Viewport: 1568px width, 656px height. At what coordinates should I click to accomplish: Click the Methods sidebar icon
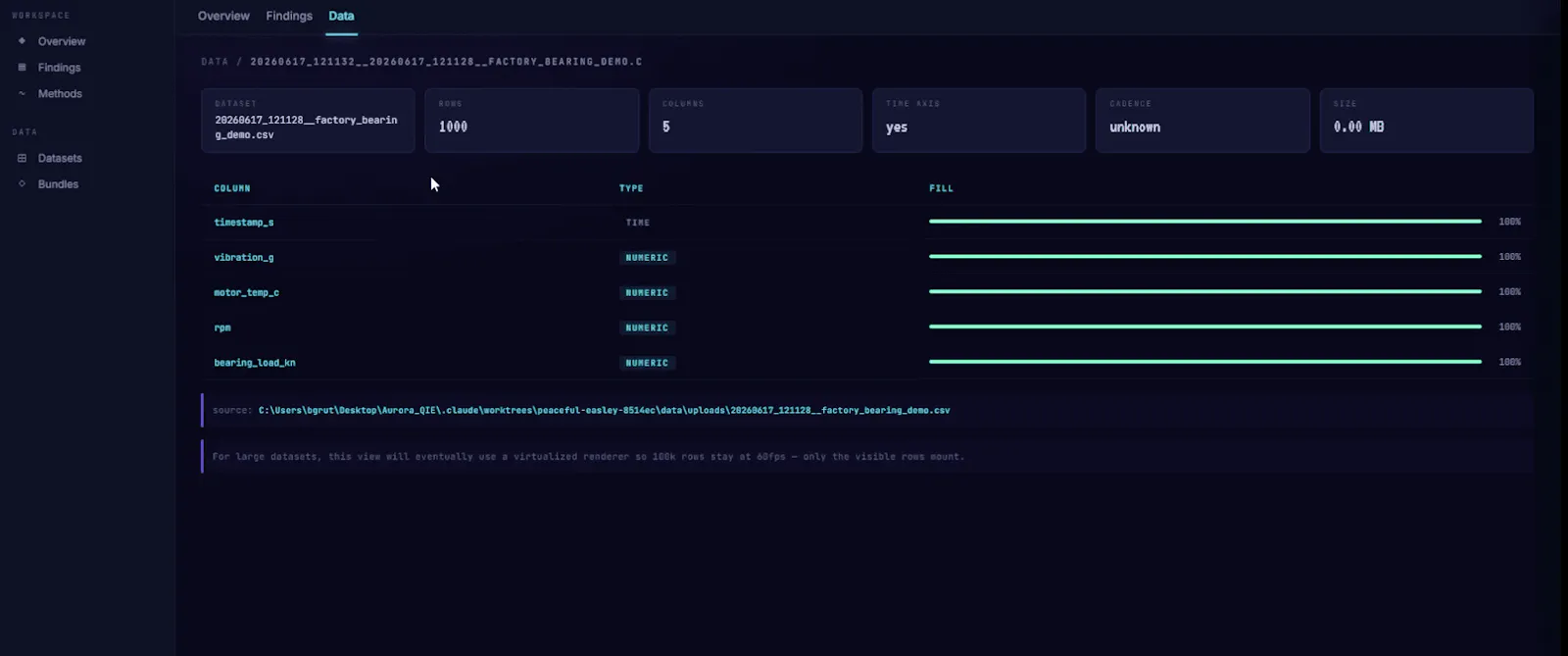point(22,93)
